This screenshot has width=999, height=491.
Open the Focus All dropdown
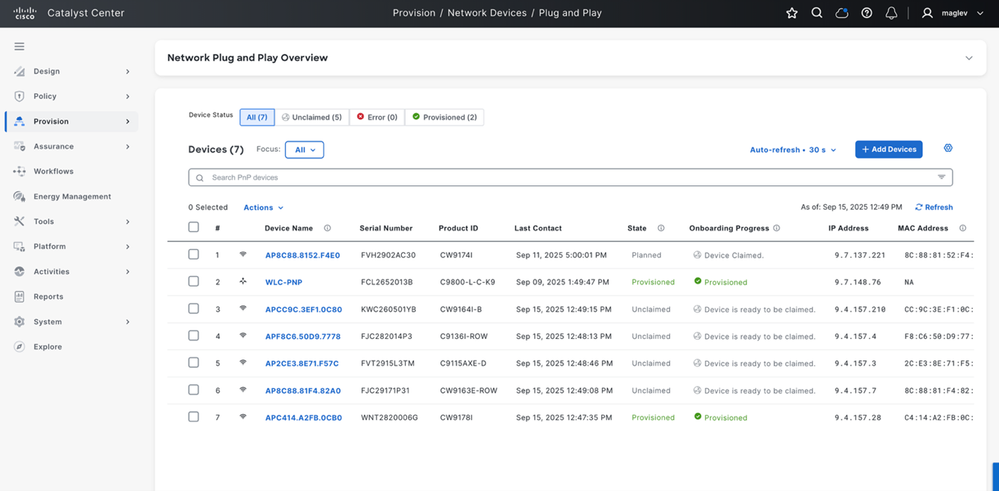[305, 150]
